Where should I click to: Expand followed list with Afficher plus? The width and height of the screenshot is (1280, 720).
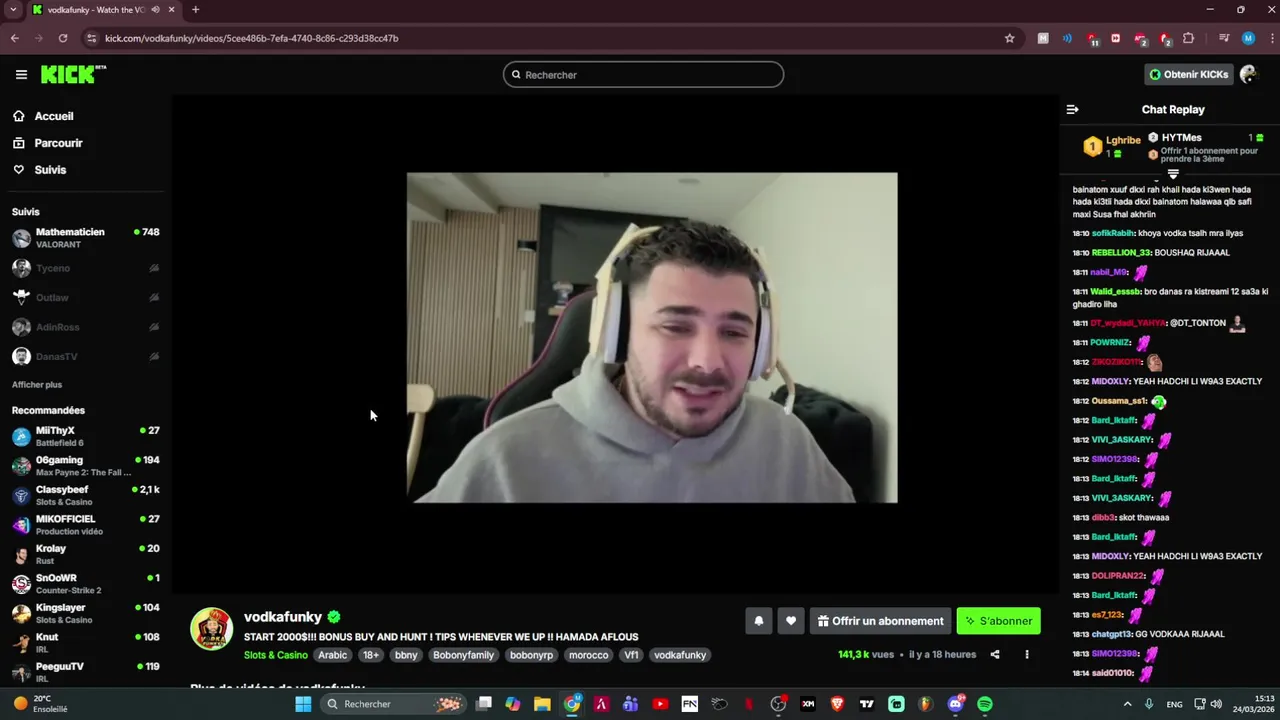37,385
